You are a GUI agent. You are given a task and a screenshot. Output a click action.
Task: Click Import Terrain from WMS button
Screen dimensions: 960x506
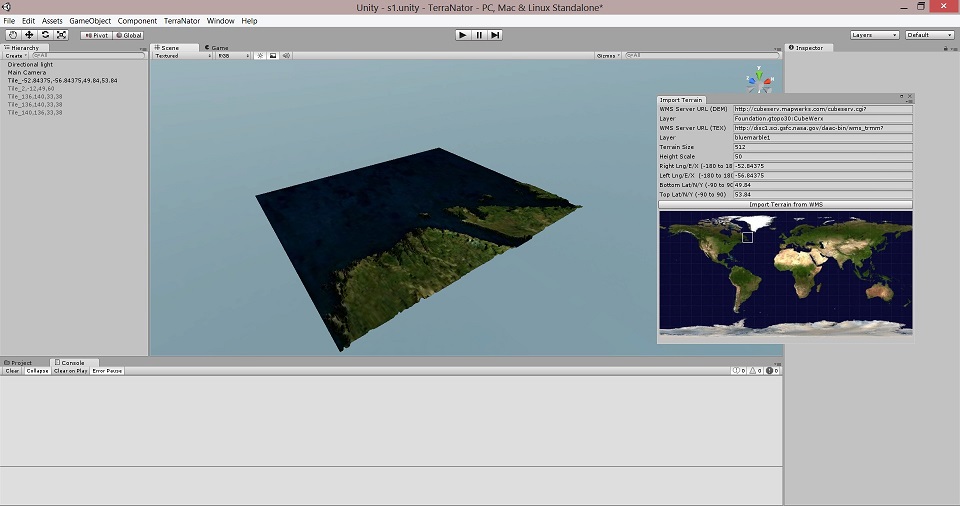point(785,204)
